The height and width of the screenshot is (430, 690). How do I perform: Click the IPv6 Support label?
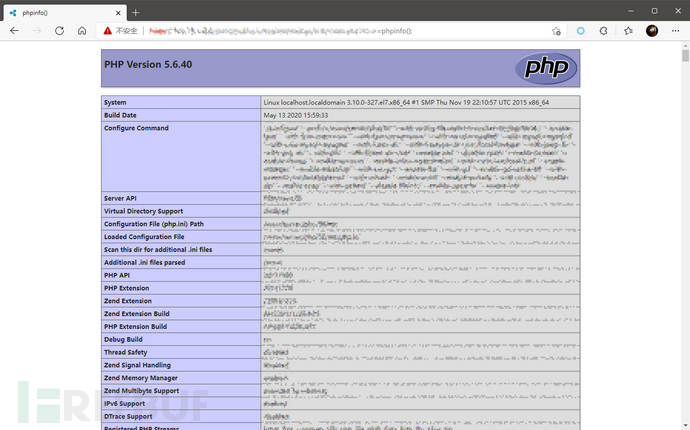coord(125,404)
